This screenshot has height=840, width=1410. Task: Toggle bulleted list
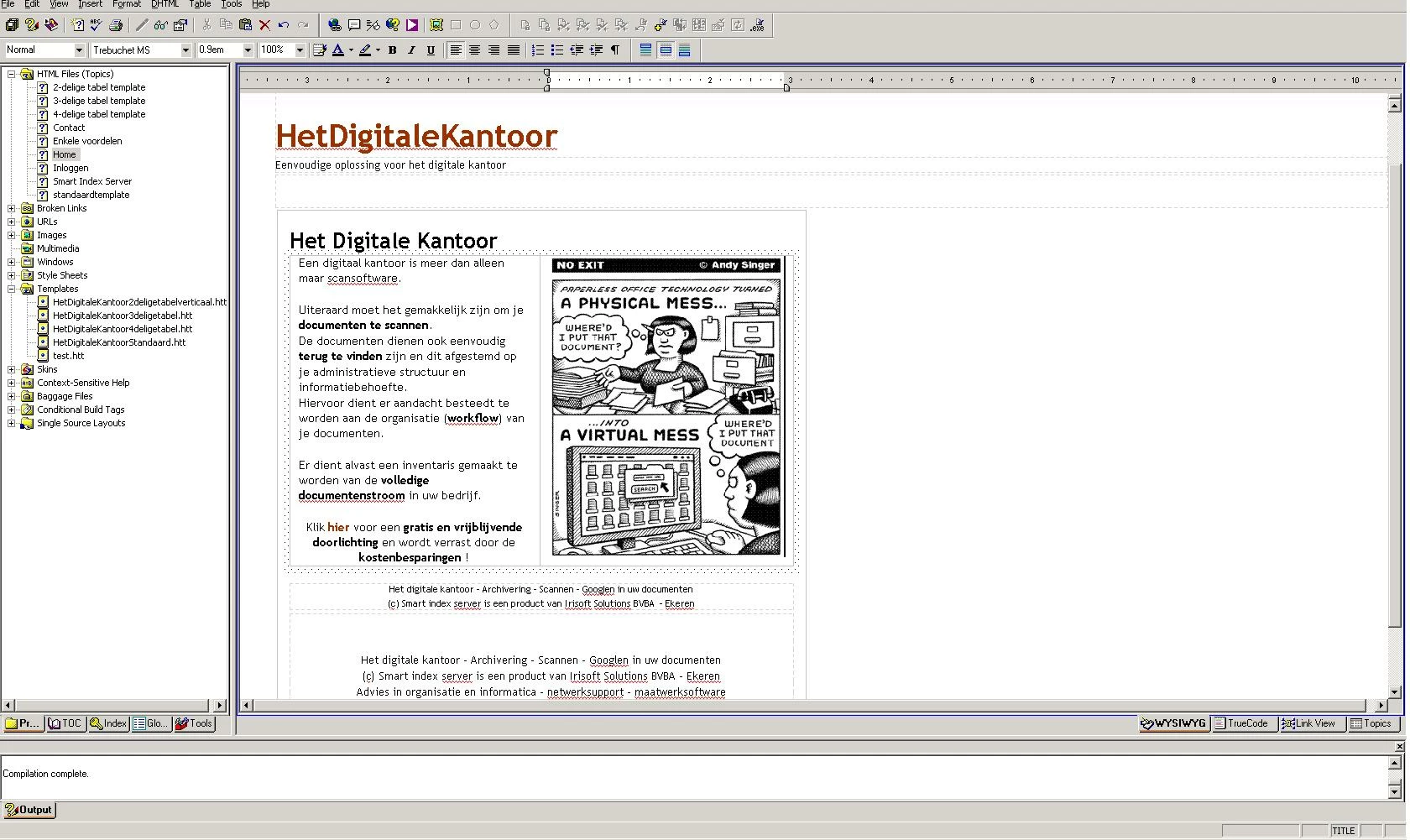point(557,50)
